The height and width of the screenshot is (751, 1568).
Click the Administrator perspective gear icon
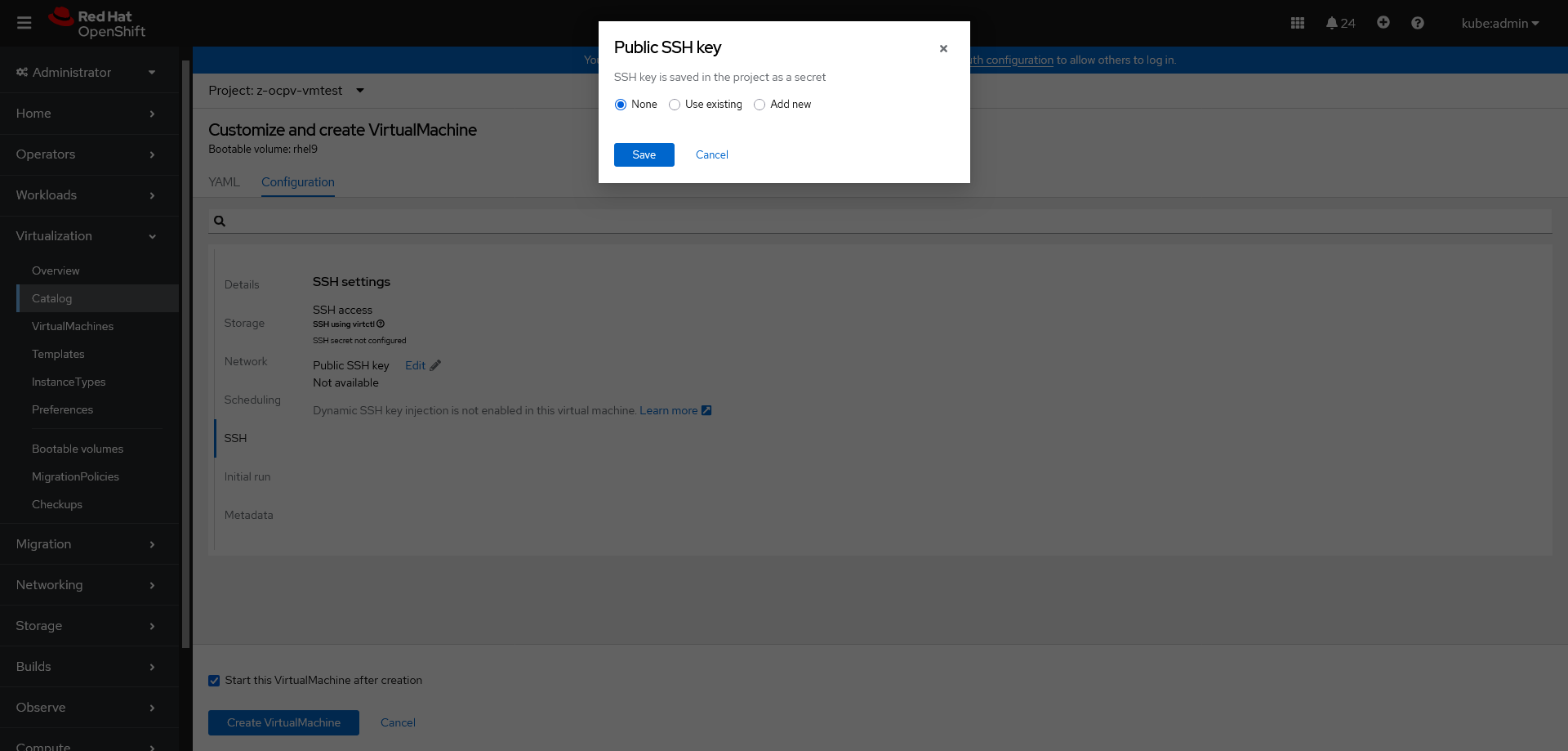point(22,72)
